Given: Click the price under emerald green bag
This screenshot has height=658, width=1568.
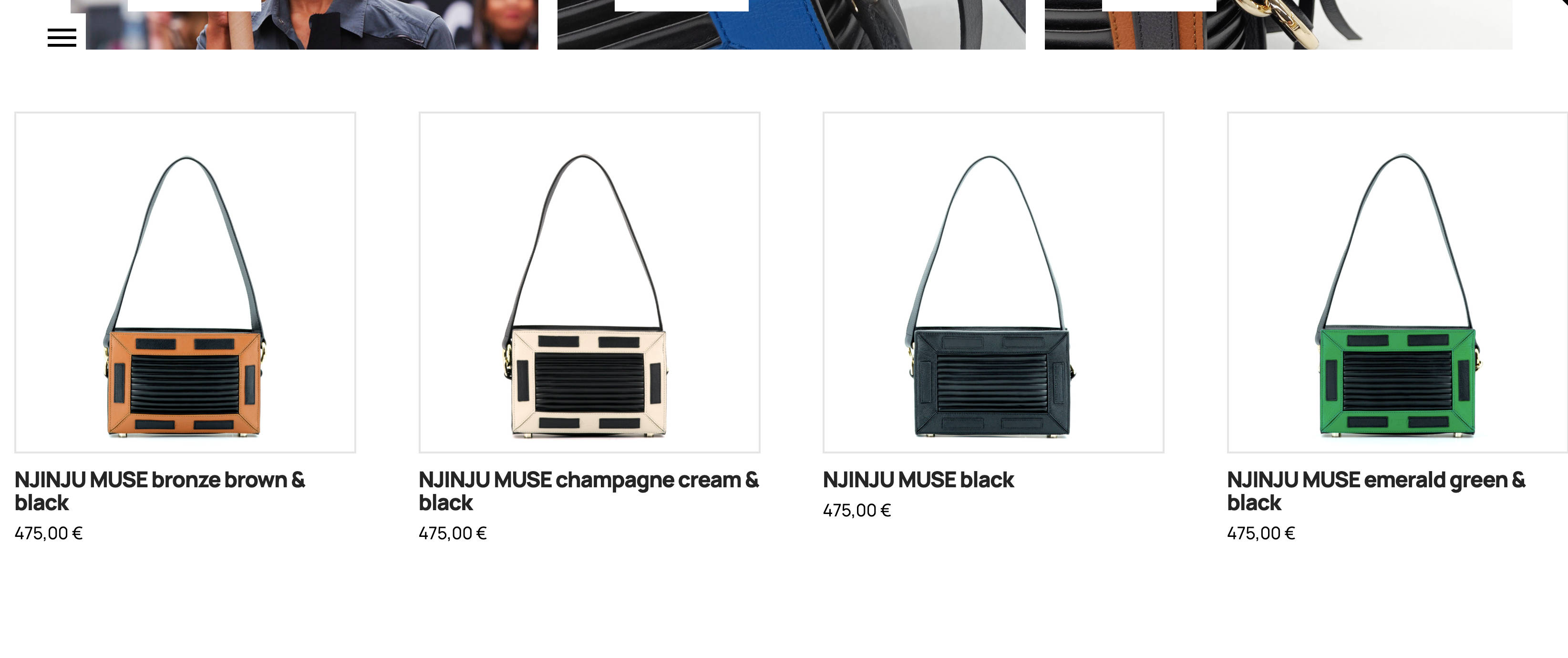Looking at the screenshot, I should coord(1261,533).
